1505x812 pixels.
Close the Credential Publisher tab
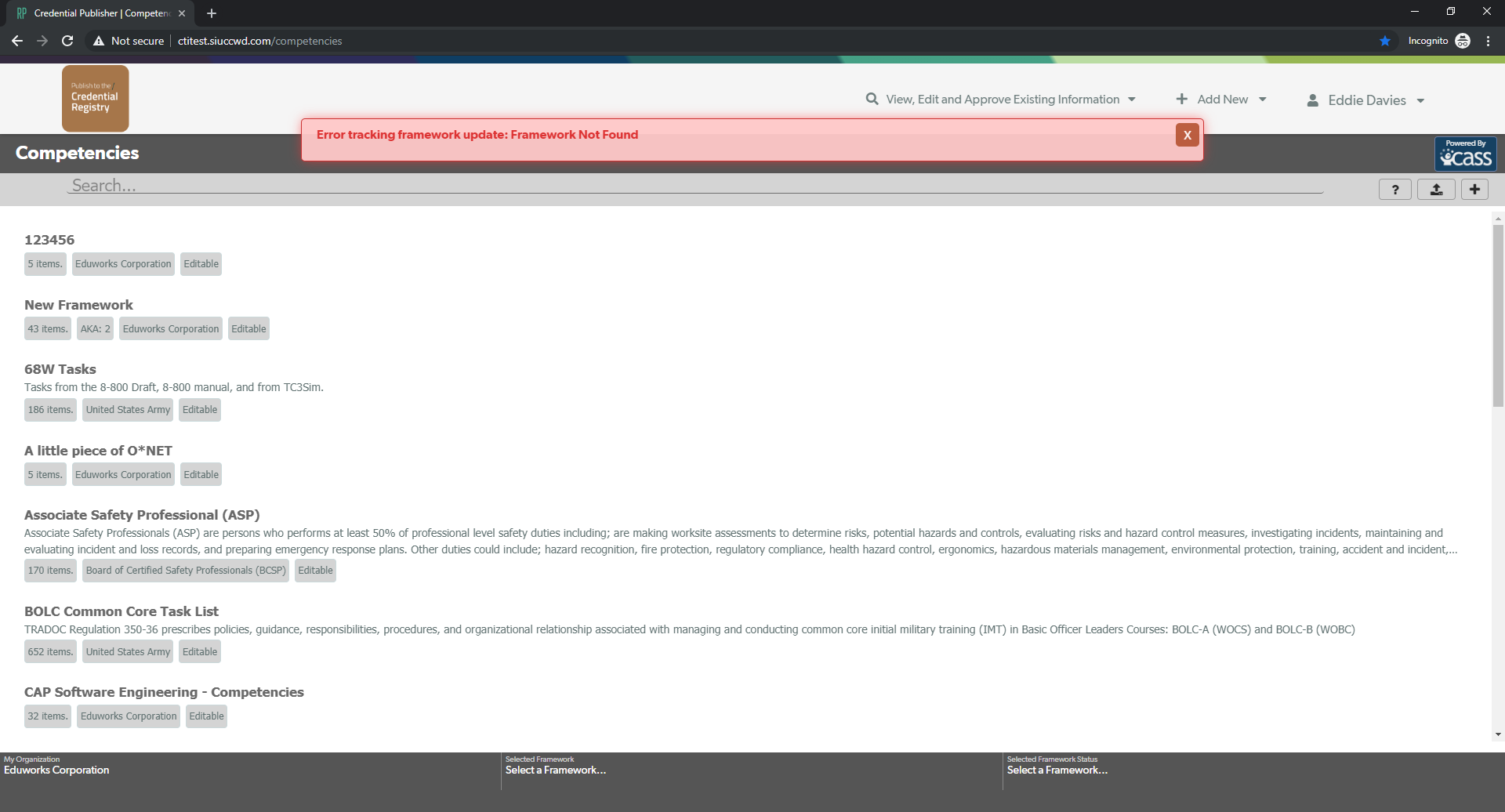(182, 13)
